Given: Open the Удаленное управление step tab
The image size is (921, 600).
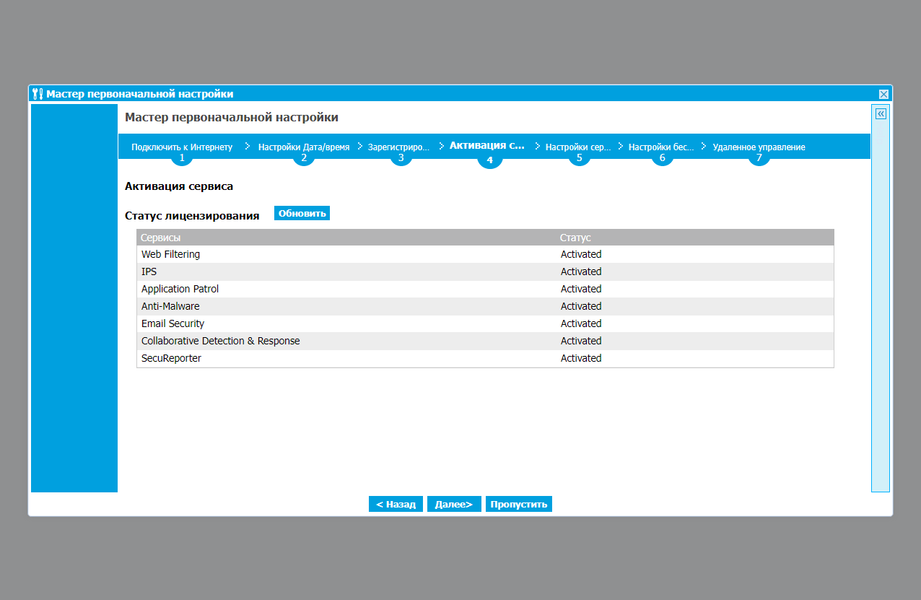Looking at the screenshot, I should pos(759,147).
